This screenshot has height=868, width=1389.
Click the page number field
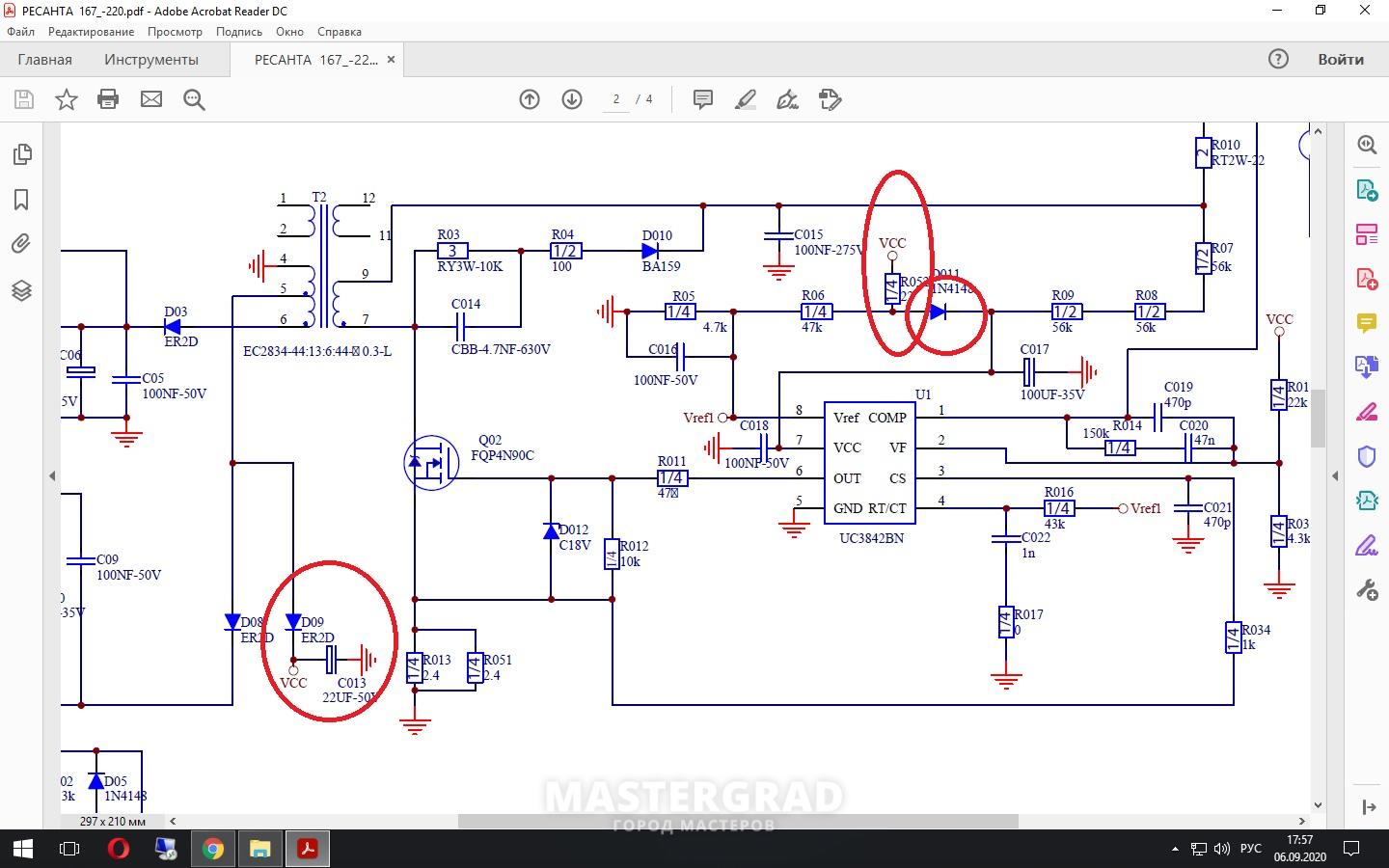615,99
